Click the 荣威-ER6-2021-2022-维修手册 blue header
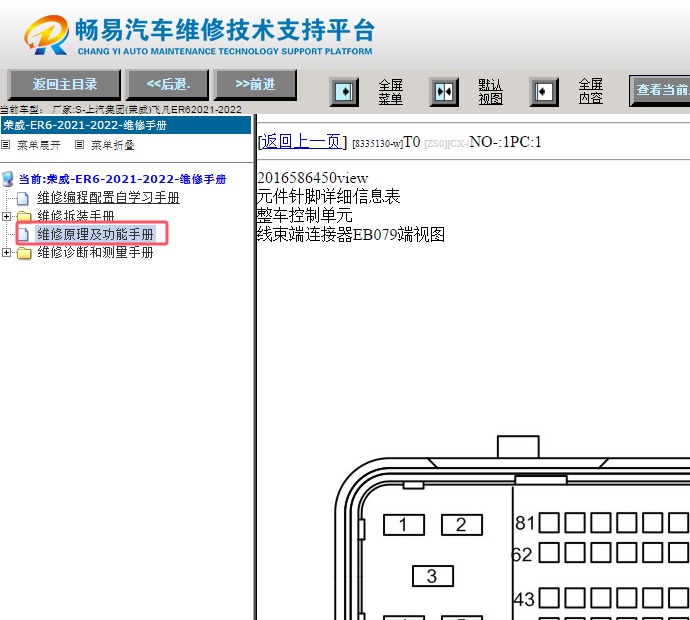 click(x=126, y=125)
